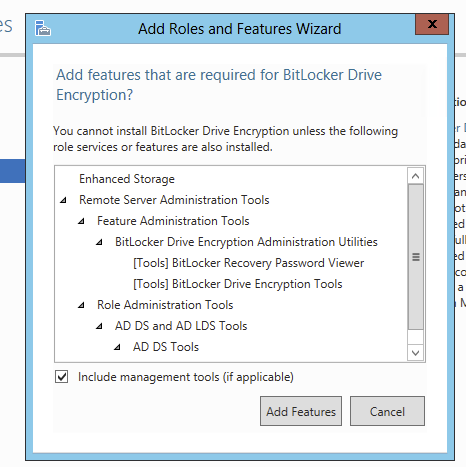This screenshot has height=467, width=466.
Task: Click the scroll up arrow in feature list
Action: pos(415,176)
